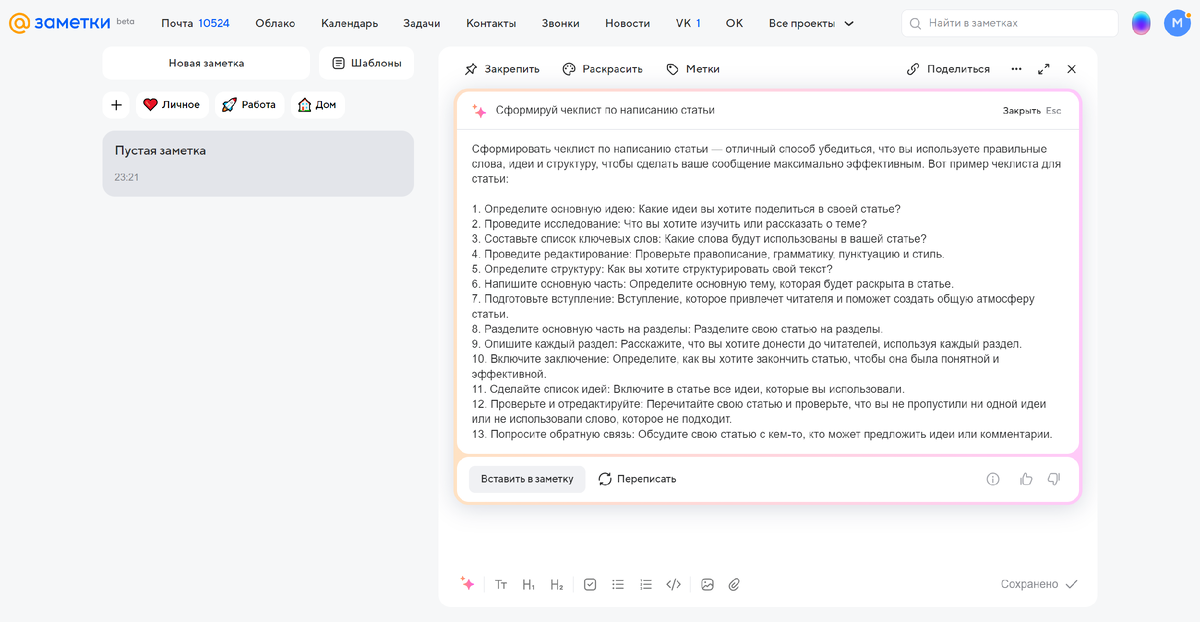Click Вставить в заметку to insert AI text
The width and height of the screenshot is (1200, 622).
pos(527,479)
